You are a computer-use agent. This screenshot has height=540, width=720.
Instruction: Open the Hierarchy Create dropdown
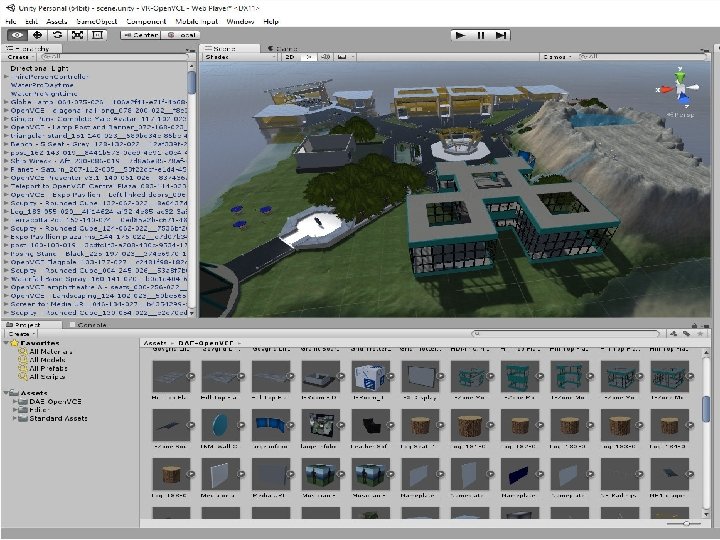point(21,57)
